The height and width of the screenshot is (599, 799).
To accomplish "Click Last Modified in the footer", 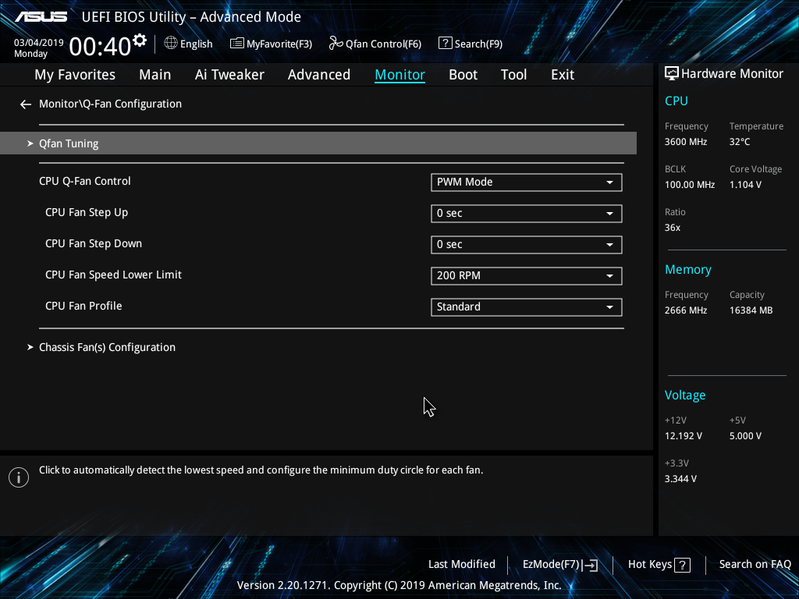I will pos(462,564).
